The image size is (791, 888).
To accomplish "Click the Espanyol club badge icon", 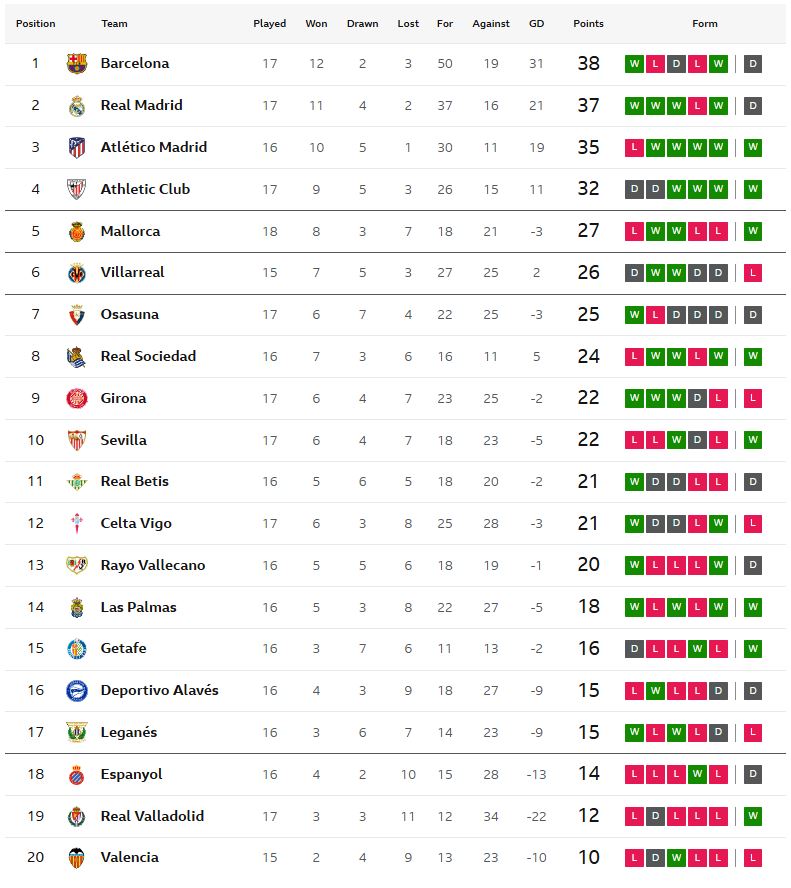I will 77,775.
